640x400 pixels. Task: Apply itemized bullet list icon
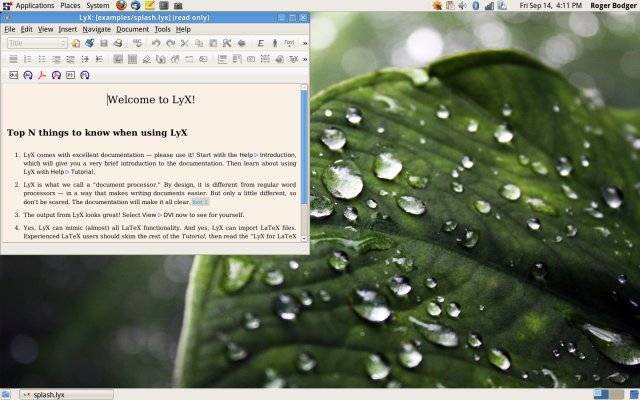point(42,59)
